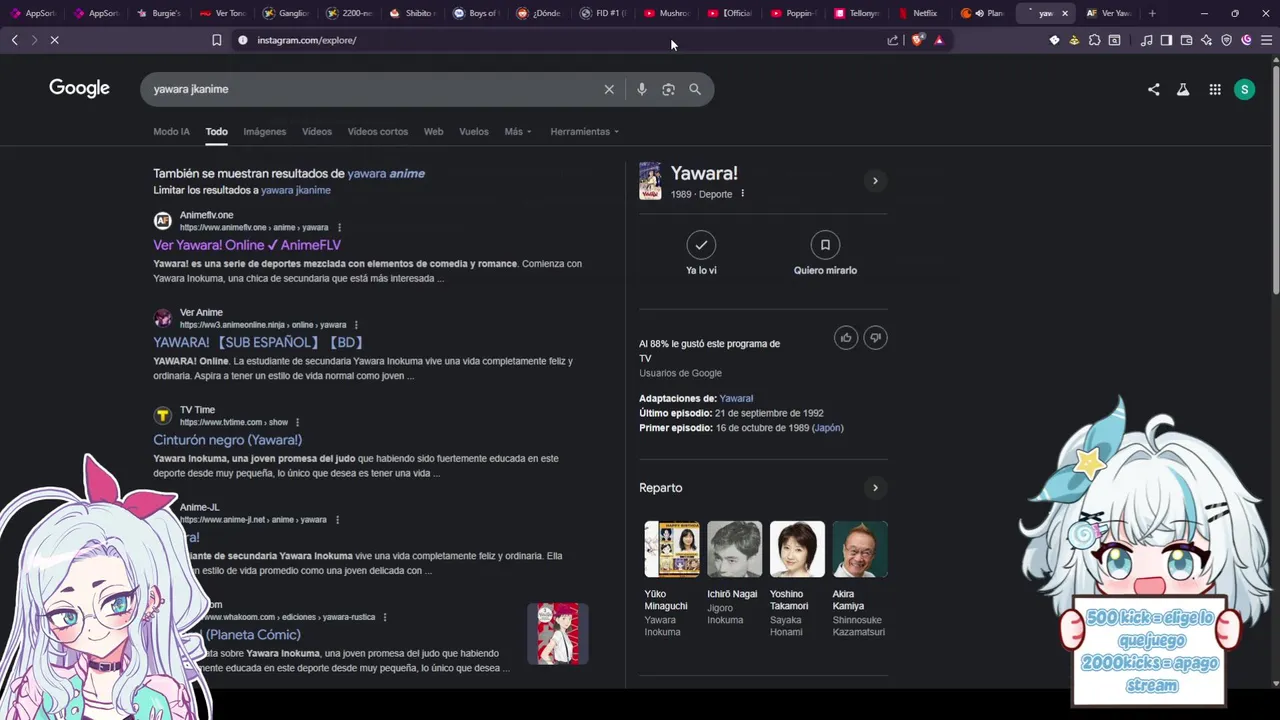This screenshot has width=1280, height=720.
Task: Select the 'Vuelos' search tab
Action: click(x=474, y=131)
